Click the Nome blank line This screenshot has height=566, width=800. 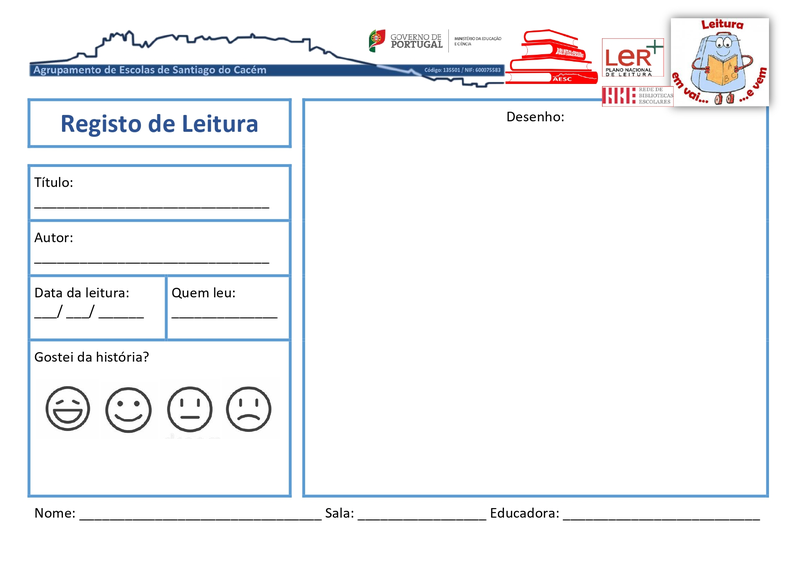[x=200, y=517]
